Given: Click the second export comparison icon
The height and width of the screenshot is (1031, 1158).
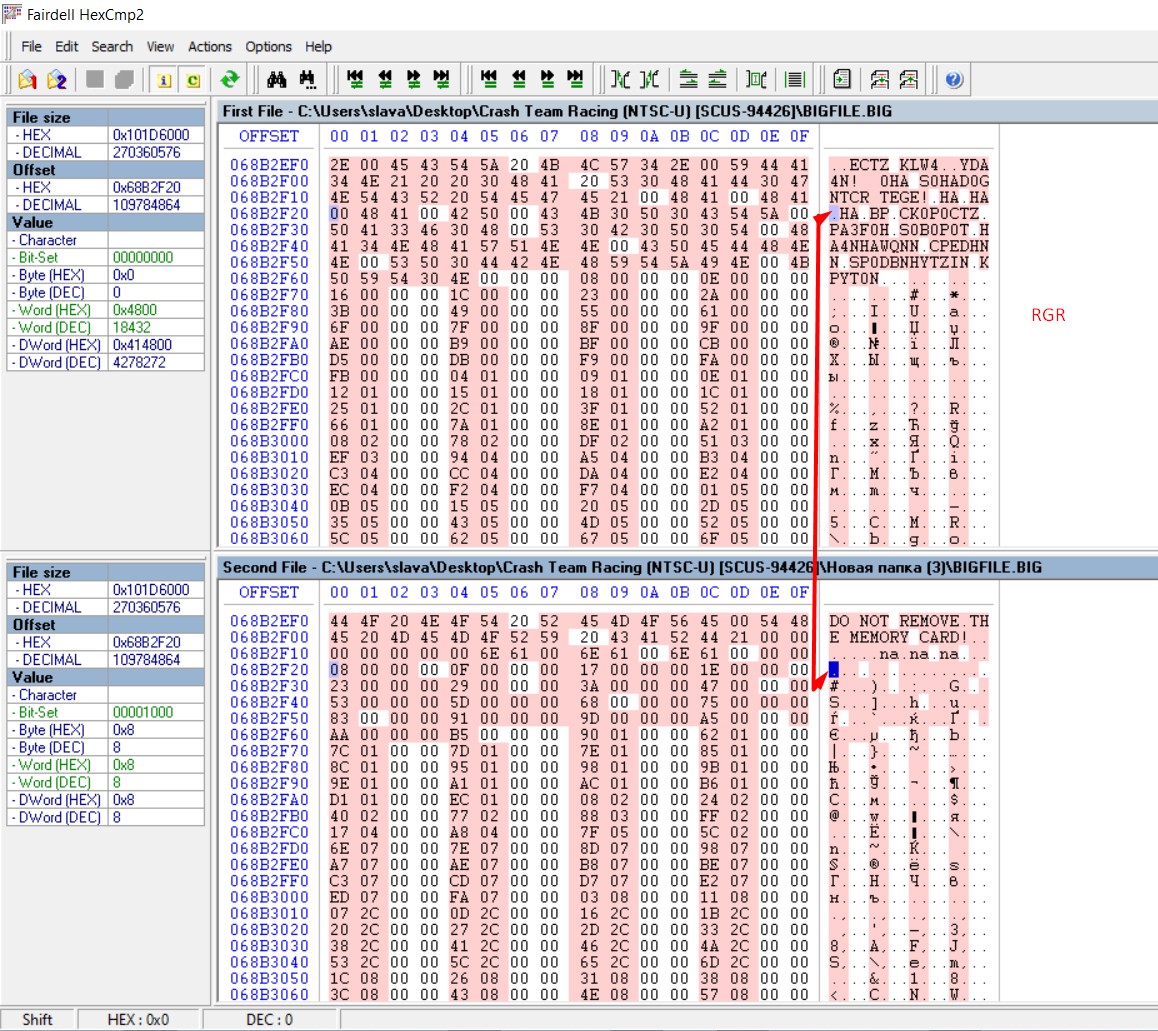Looking at the screenshot, I should 909,79.
